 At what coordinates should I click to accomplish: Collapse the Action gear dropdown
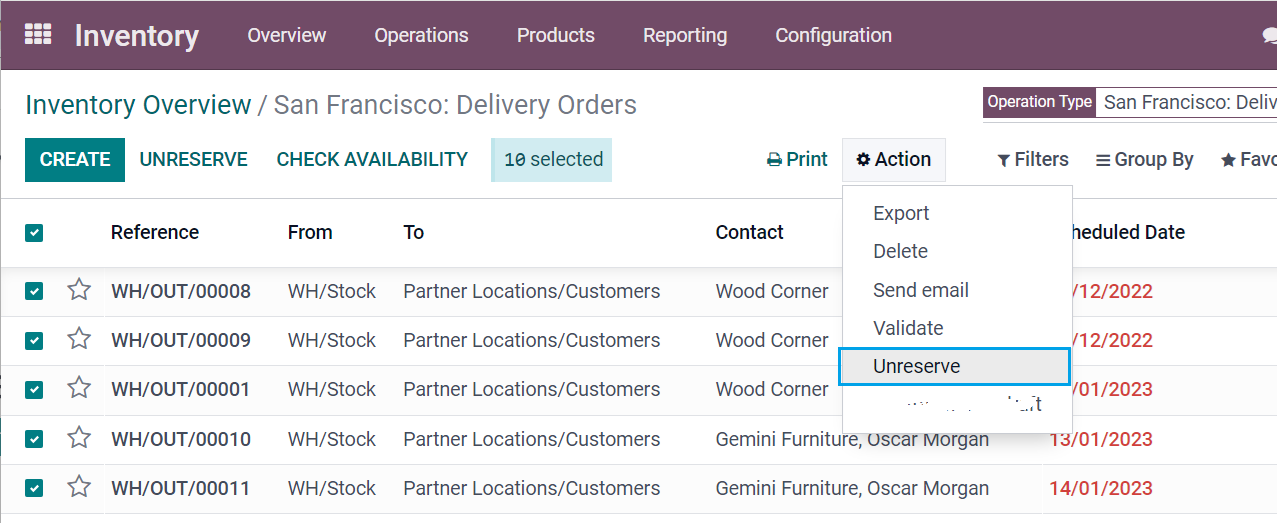click(x=893, y=160)
